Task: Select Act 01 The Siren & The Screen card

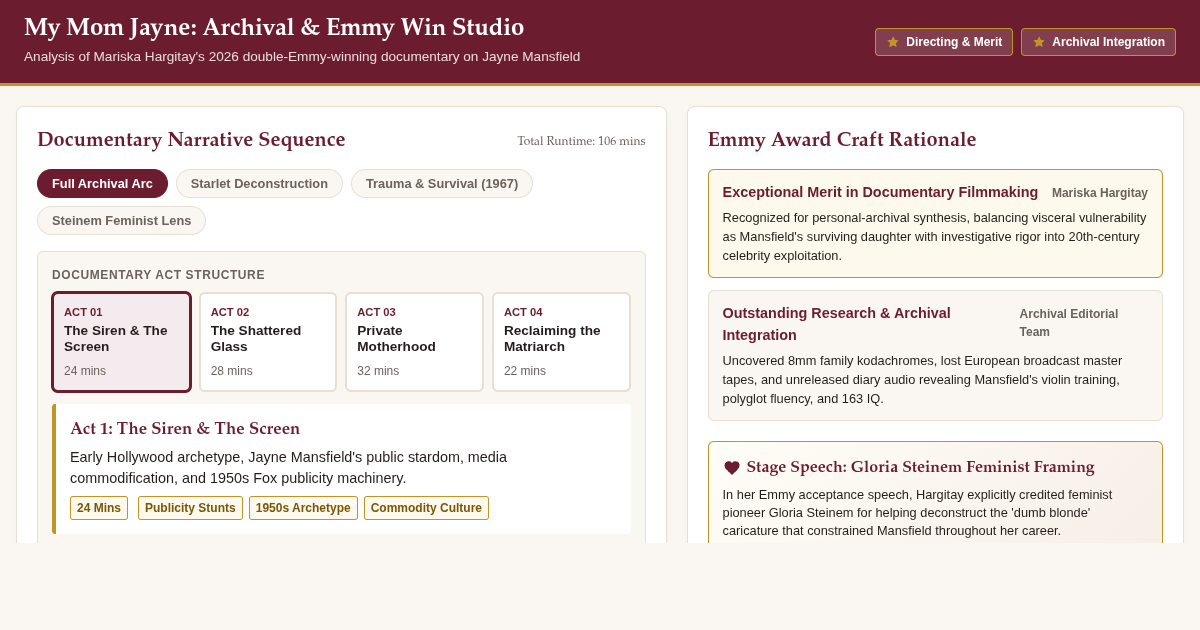Action: coord(121,342)
